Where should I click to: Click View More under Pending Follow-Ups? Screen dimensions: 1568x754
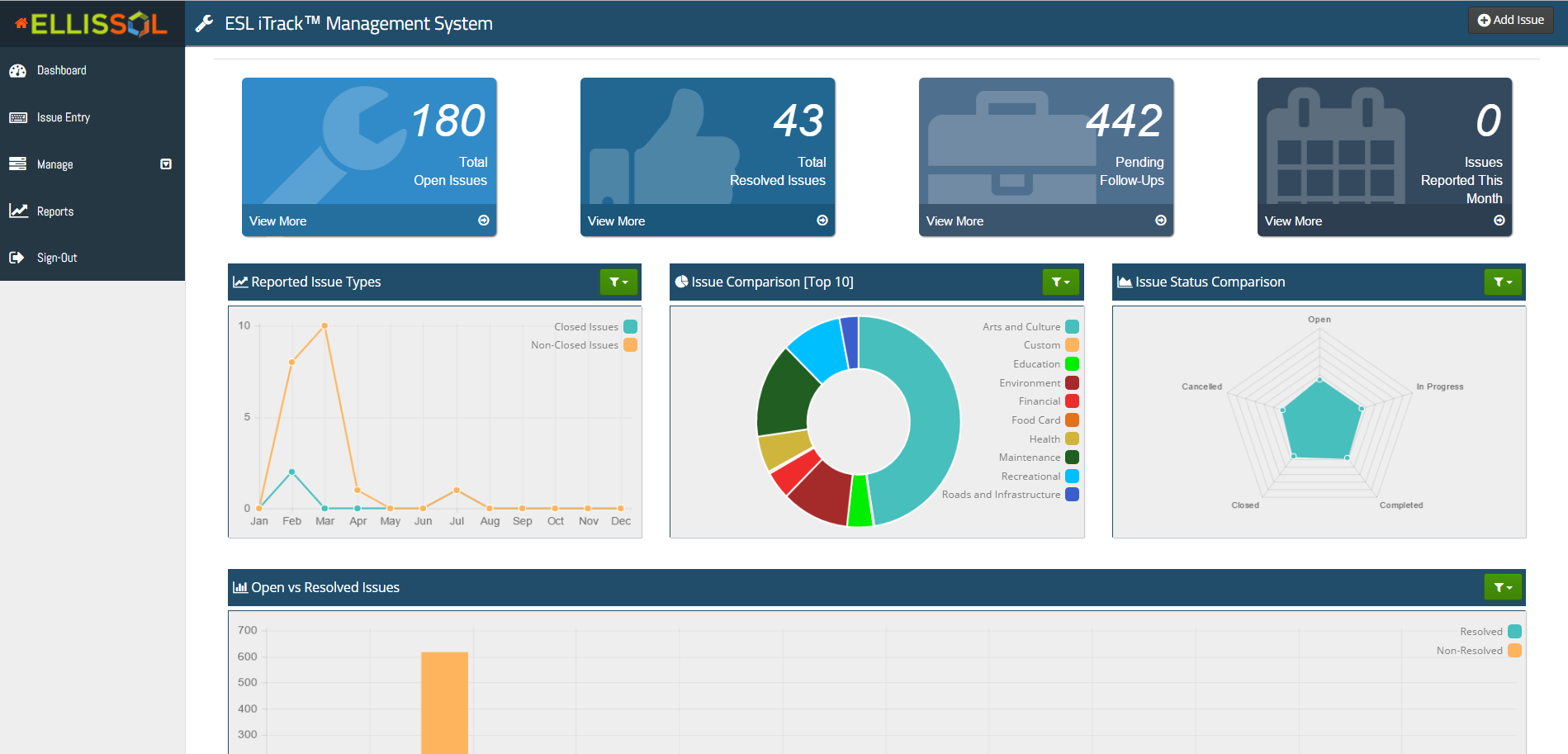coord(955,221)
